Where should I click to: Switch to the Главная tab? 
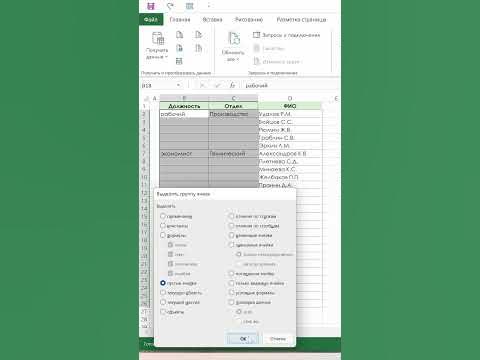point(180,20)
